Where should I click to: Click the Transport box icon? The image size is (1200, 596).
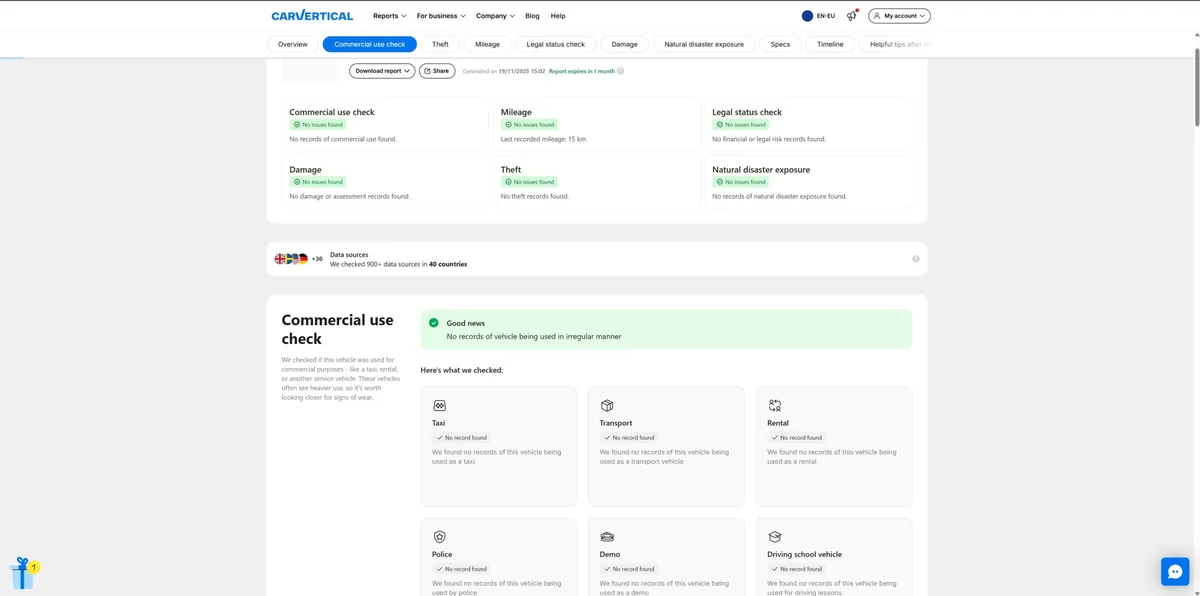[607, 405]
